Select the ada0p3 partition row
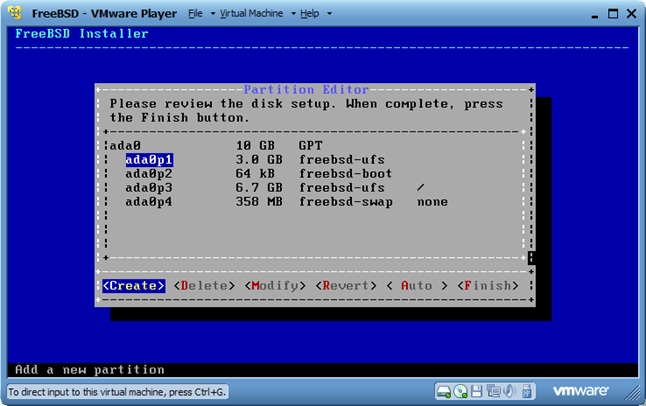Viewport: 646px width, 406px height. [314, 188]
